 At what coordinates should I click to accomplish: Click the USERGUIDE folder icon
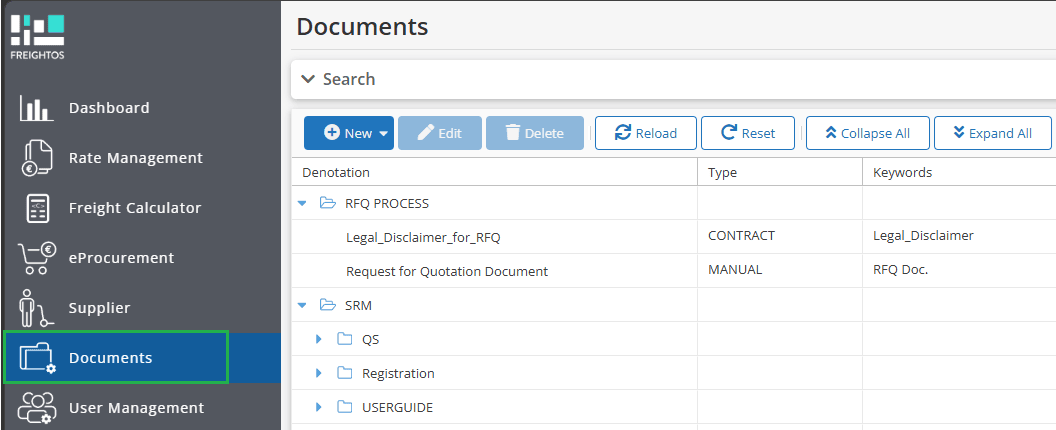point(345,407)
